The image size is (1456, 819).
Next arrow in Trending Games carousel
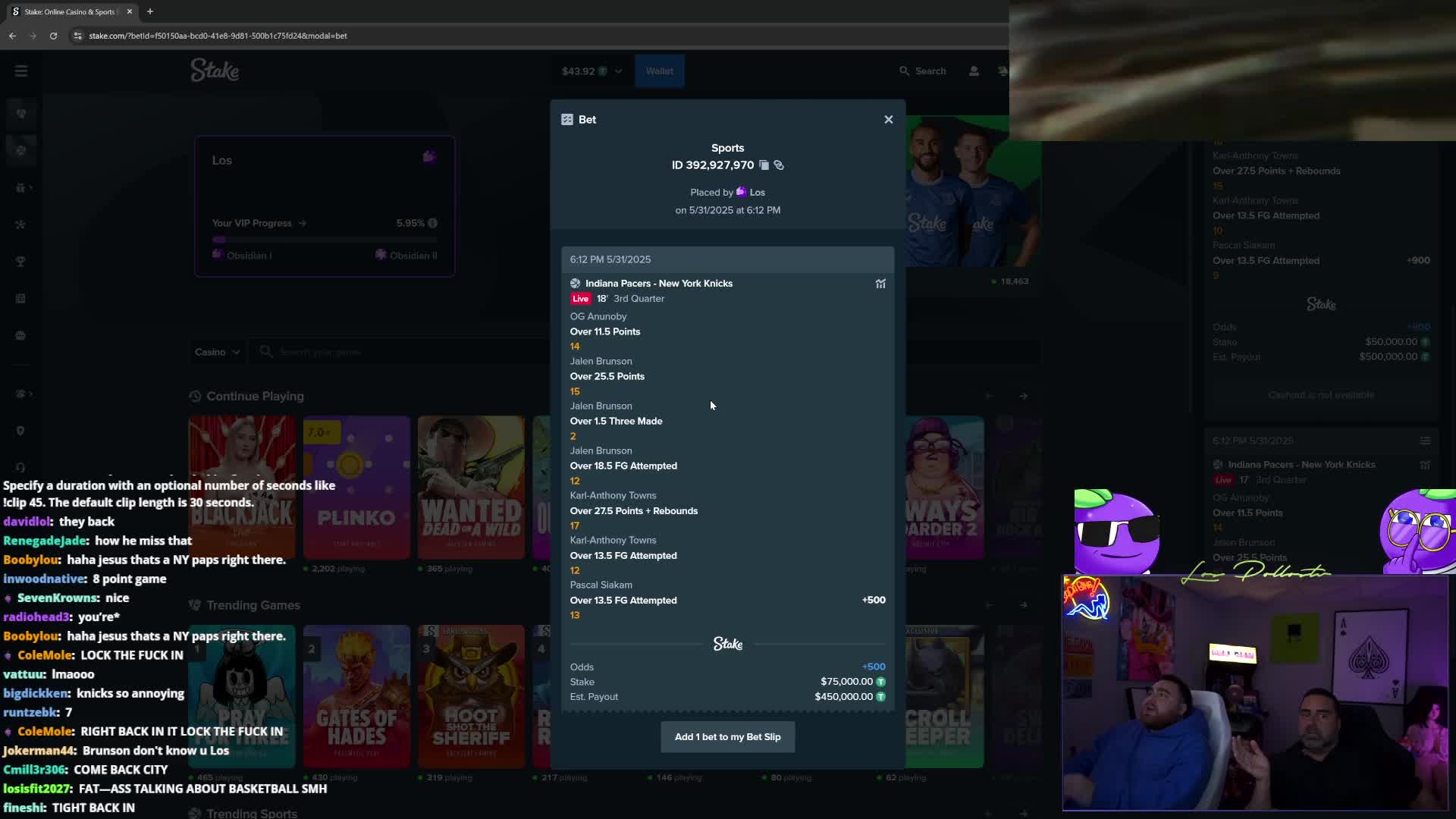pyautogui.click(x=1024, y=605)
